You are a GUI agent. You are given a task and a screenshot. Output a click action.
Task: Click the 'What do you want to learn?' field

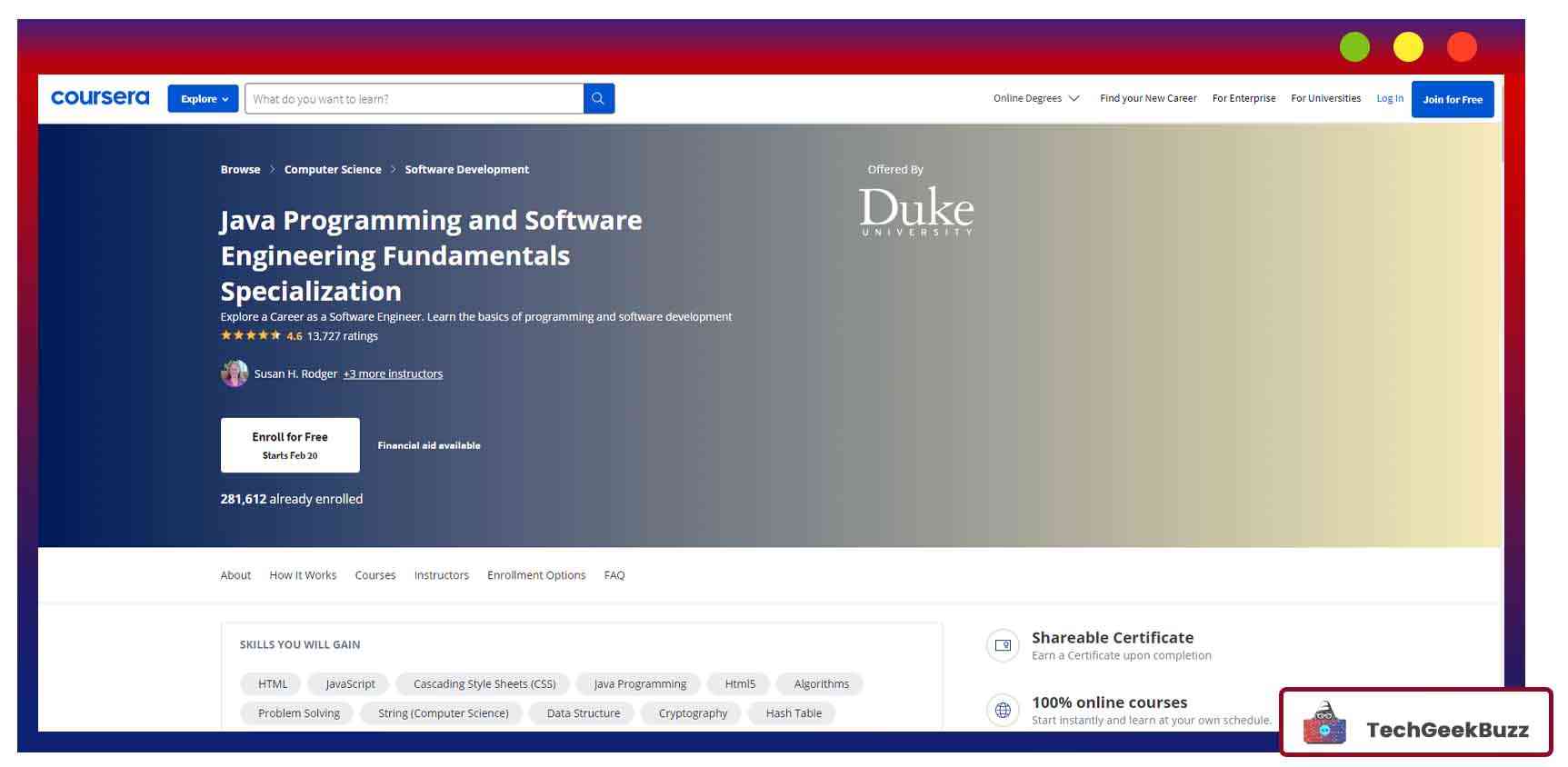tap(414, 99)
